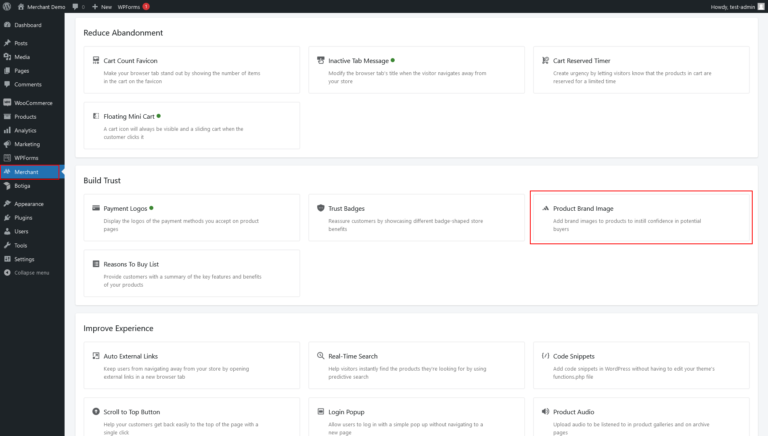This screenshot has width=768, height=436.
Task: Click the Media icon in sidebar
Action: coord(7,57)
